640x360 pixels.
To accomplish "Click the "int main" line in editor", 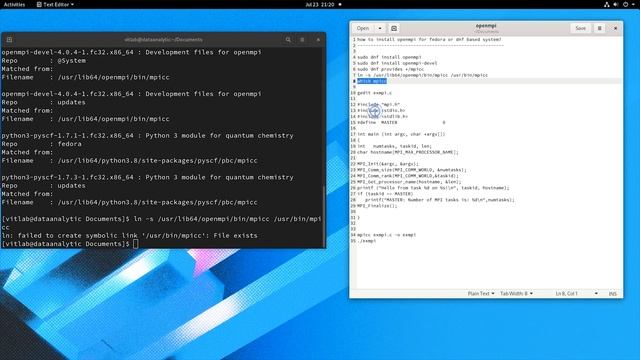I will coord(401,134).
